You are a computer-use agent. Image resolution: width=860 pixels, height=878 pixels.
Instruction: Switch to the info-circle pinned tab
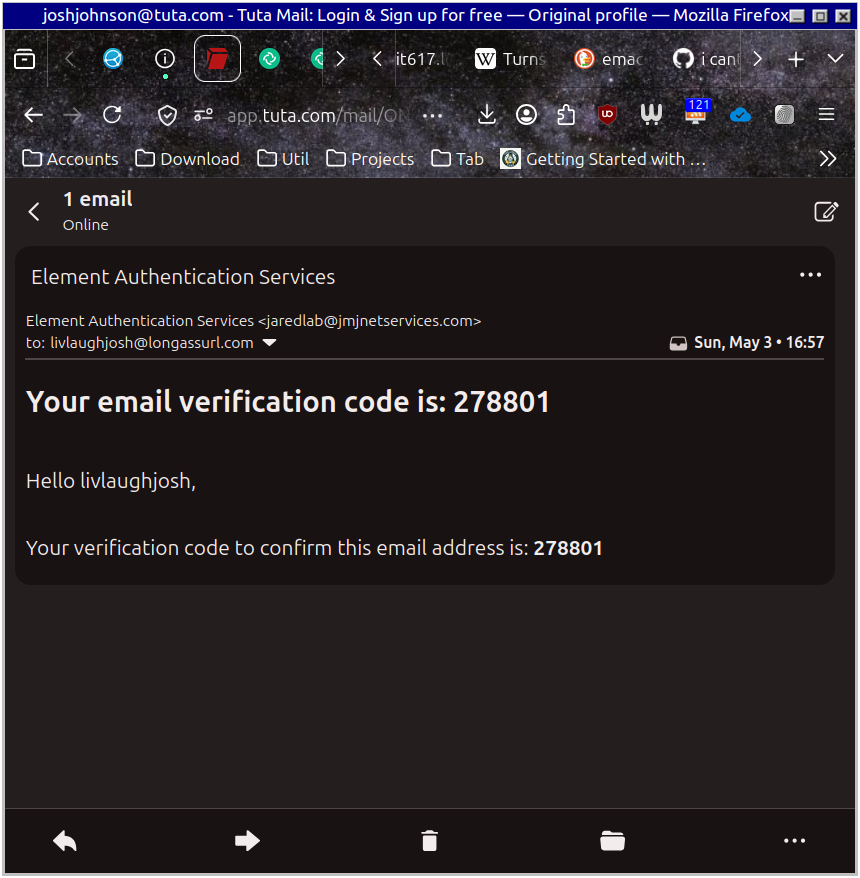pyautogui.click(x=165, y=59)
